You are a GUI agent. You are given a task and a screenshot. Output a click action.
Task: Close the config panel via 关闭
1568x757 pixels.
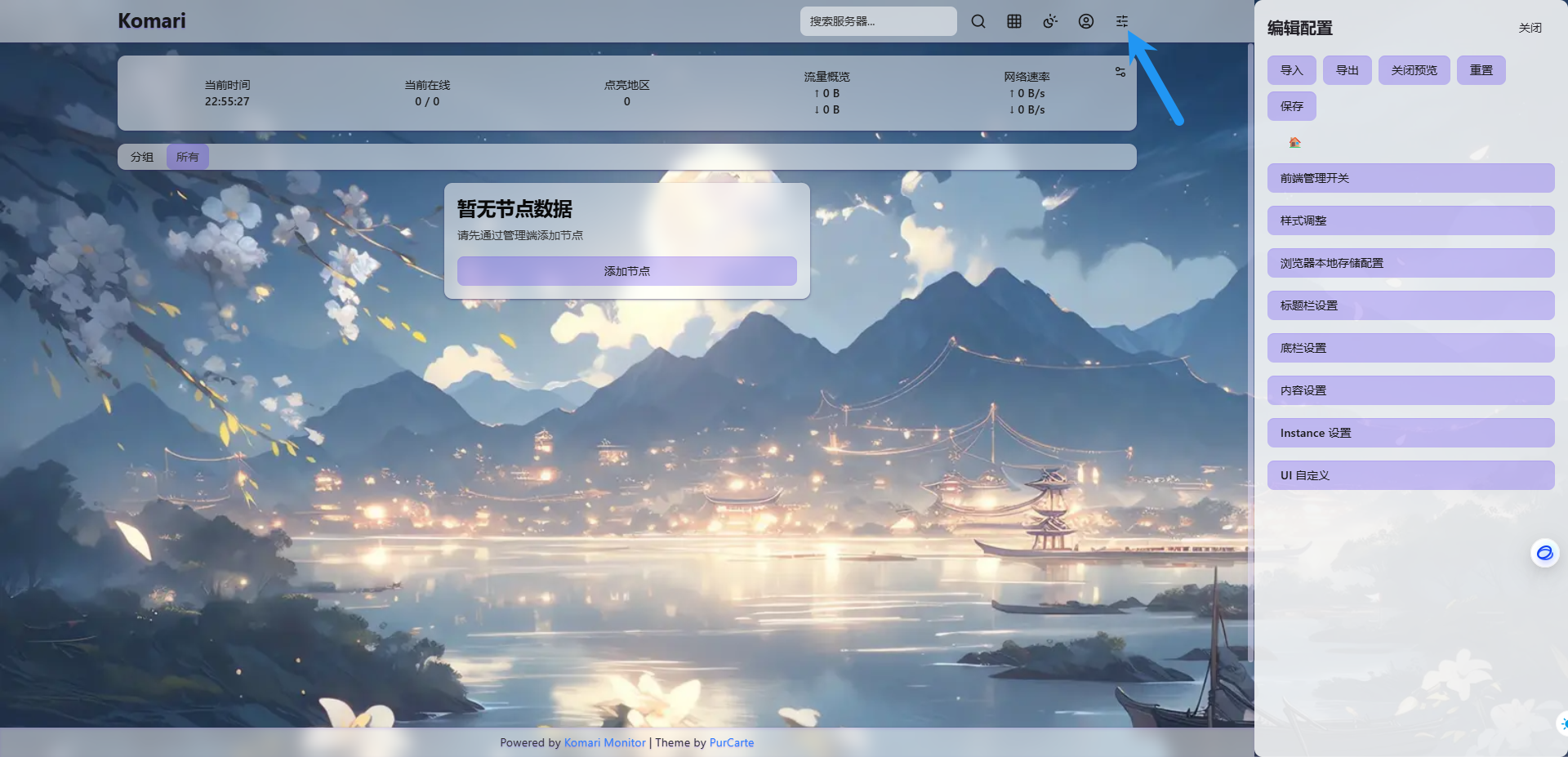pyautogui.click(x=1530, y=28)
